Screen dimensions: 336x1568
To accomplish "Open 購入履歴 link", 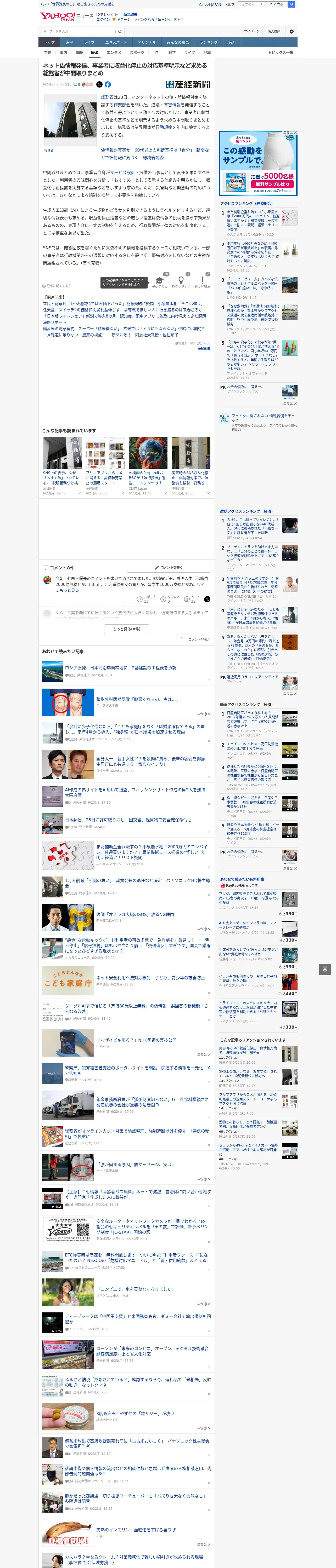I will pyautogui.click(x=274, y=32).
